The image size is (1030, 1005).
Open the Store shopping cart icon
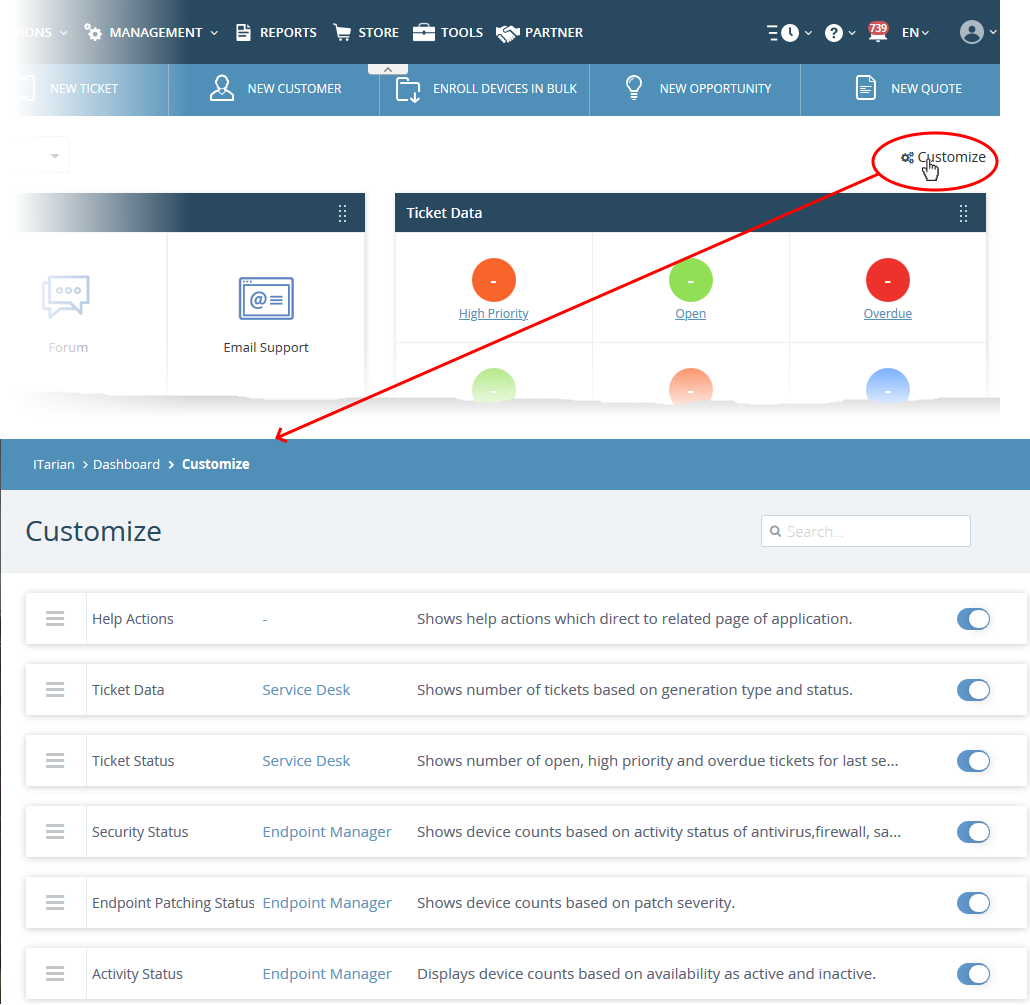click(342, 32)
